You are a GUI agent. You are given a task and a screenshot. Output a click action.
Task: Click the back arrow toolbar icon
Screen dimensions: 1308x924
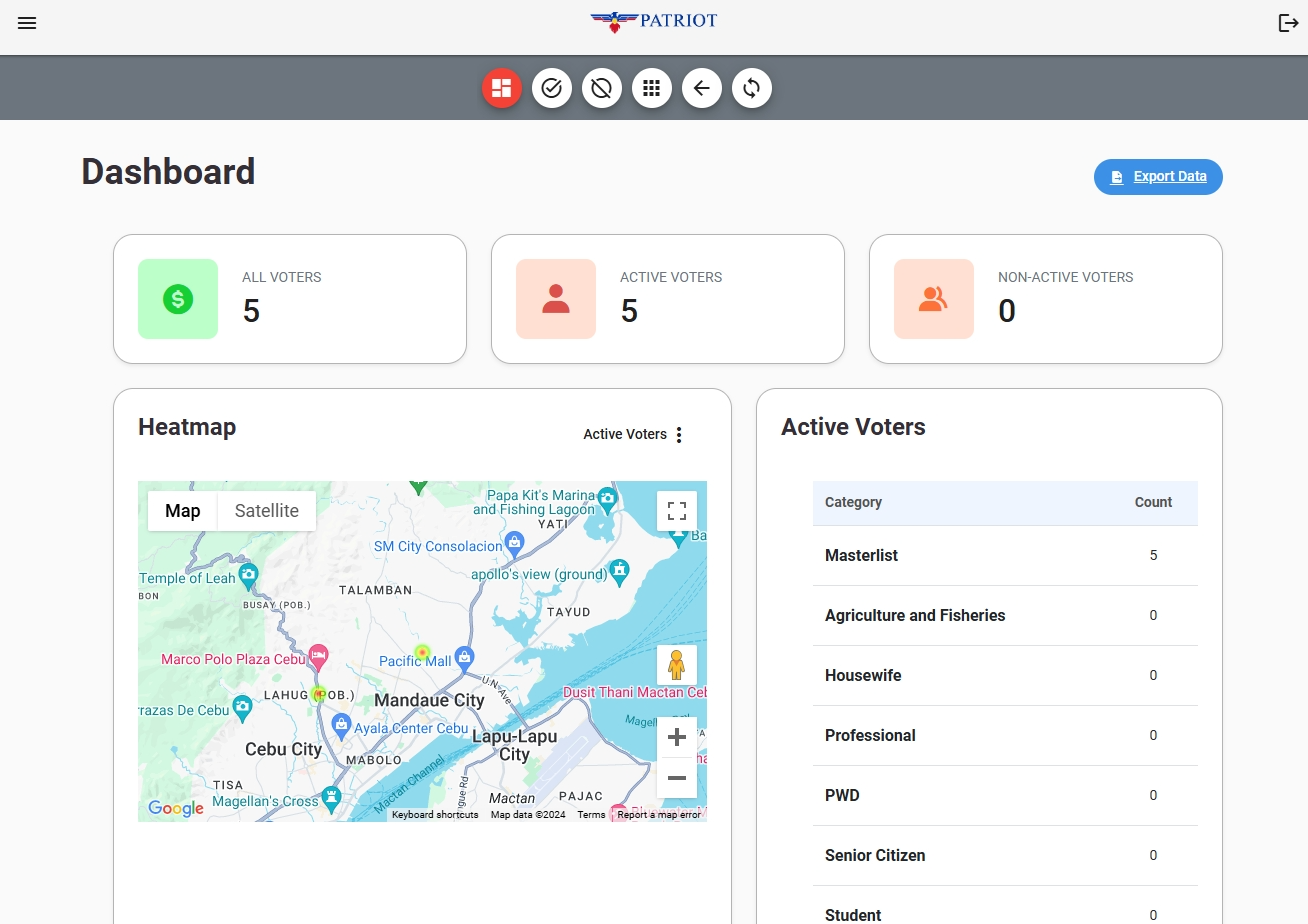point(701,88)
